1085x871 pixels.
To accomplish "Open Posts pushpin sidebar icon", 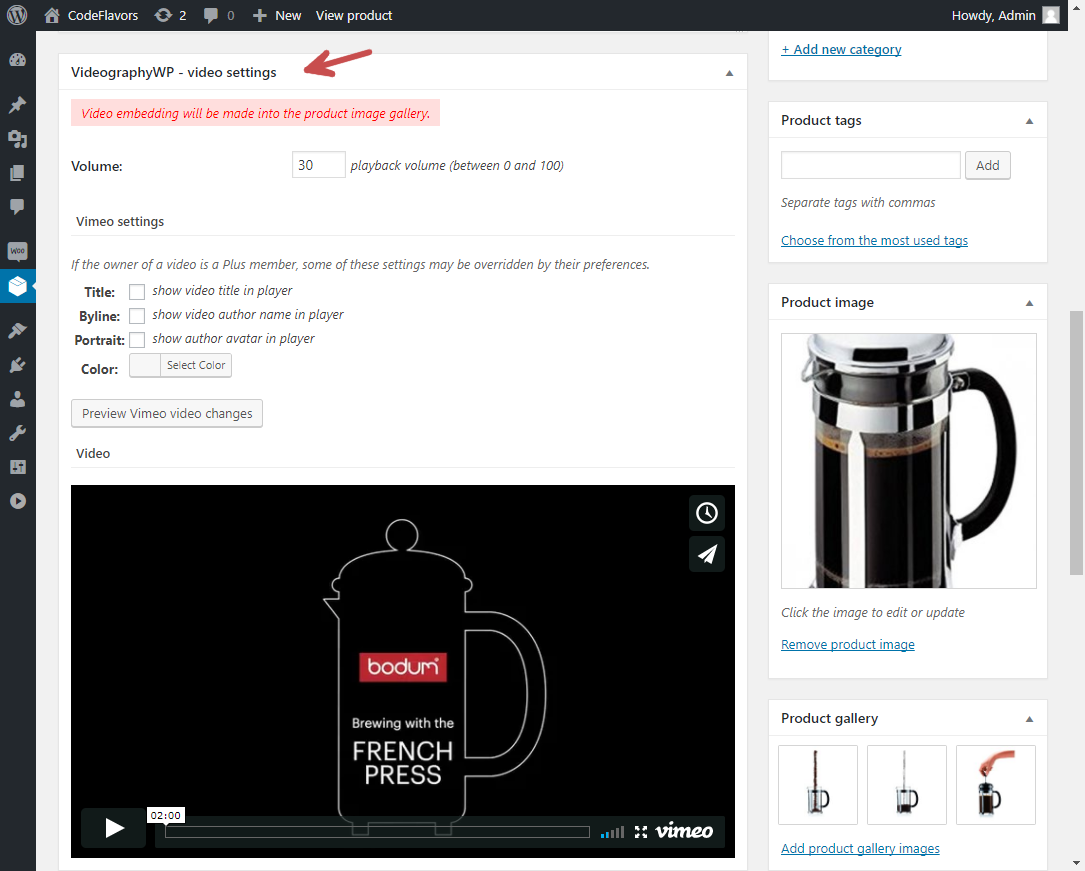I will tap(17, 104).
